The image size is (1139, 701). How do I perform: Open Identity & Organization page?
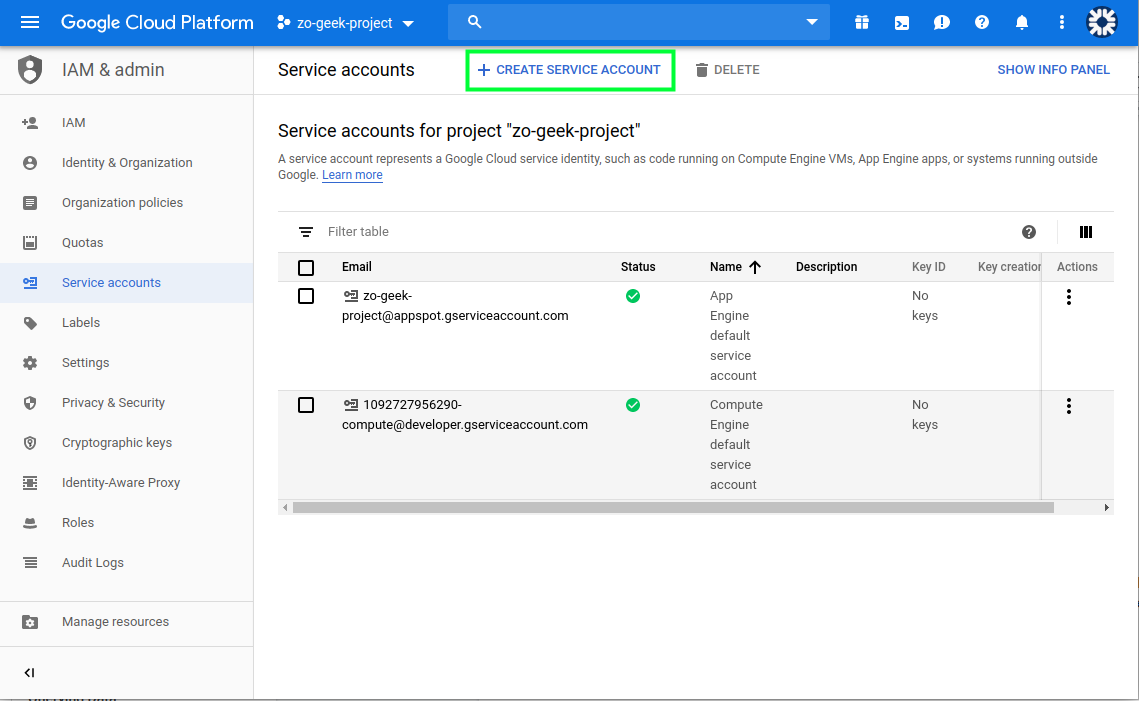(126, 163)
